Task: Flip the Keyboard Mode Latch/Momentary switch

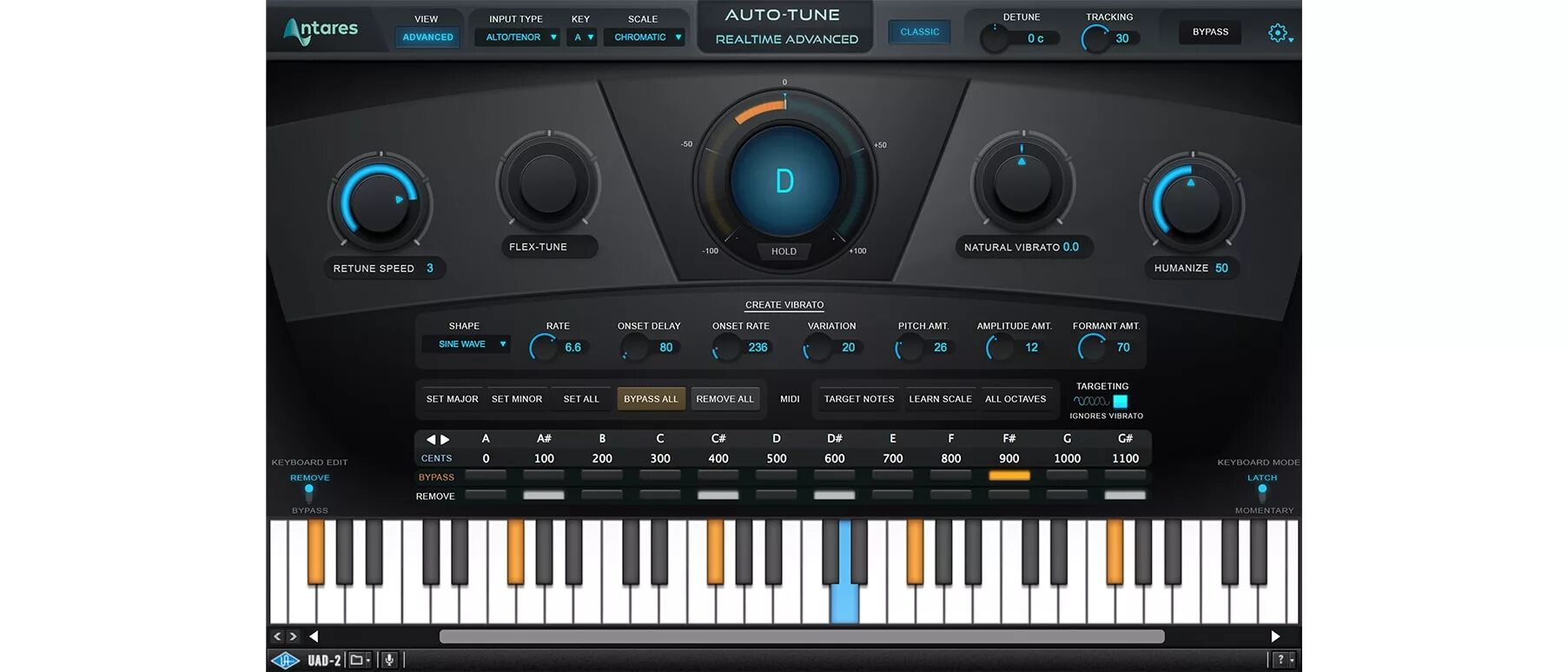Action: click(1262, 493)
